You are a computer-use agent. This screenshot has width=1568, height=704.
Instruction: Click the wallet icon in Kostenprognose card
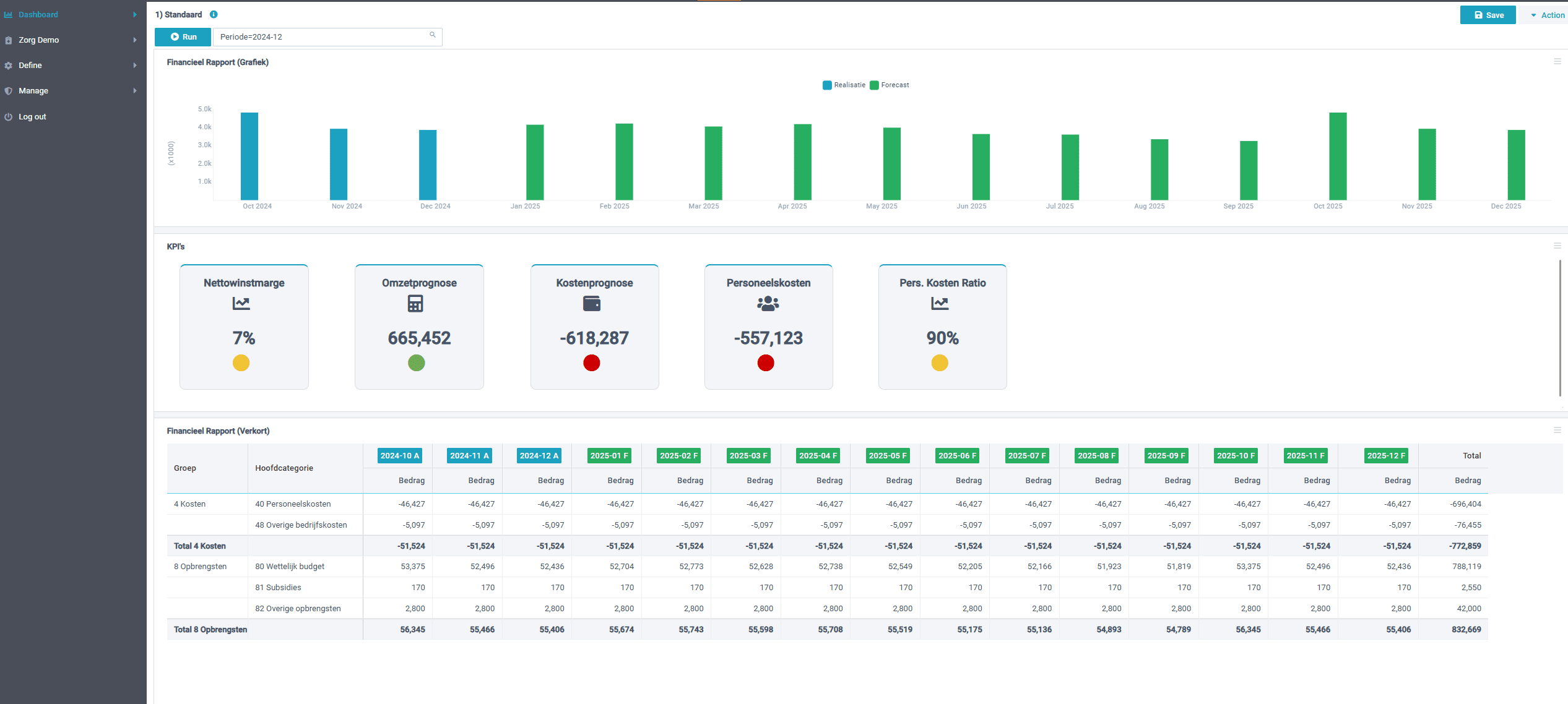point(592,303)
